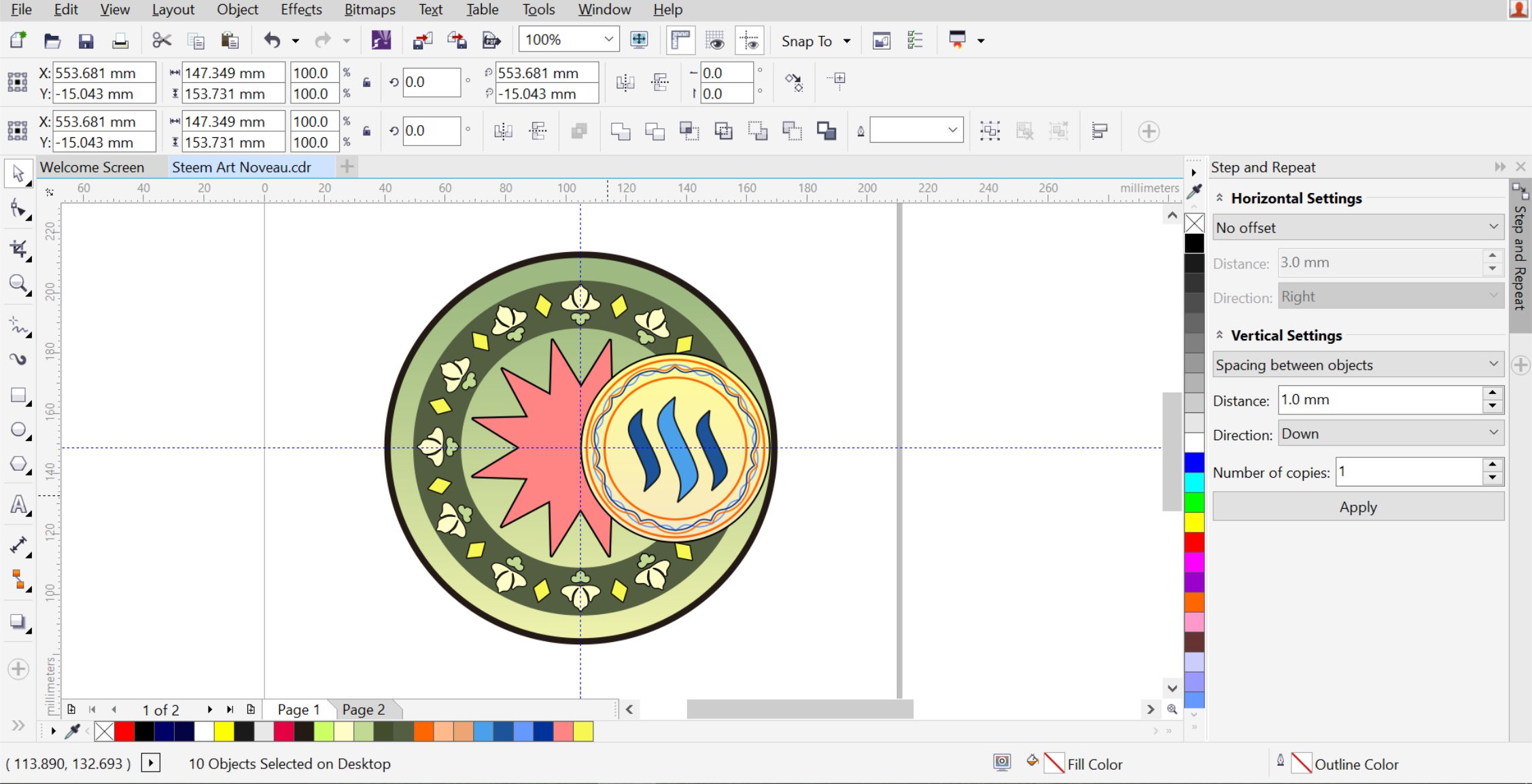Image resolution: width=1532 pixels, height=784 pixels.
Task: Open the Effects menu
Action: pos(301,10)
